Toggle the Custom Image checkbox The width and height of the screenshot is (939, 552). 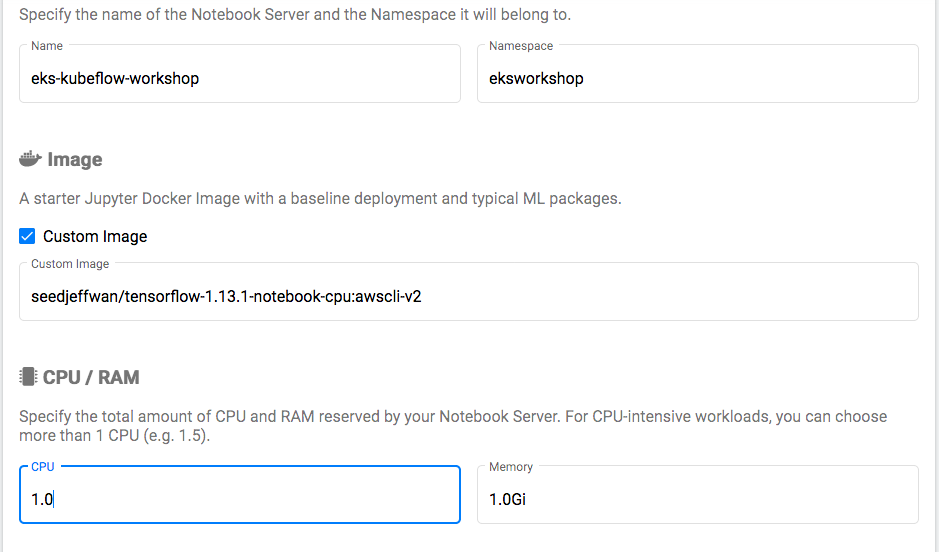tap(28, 237)
